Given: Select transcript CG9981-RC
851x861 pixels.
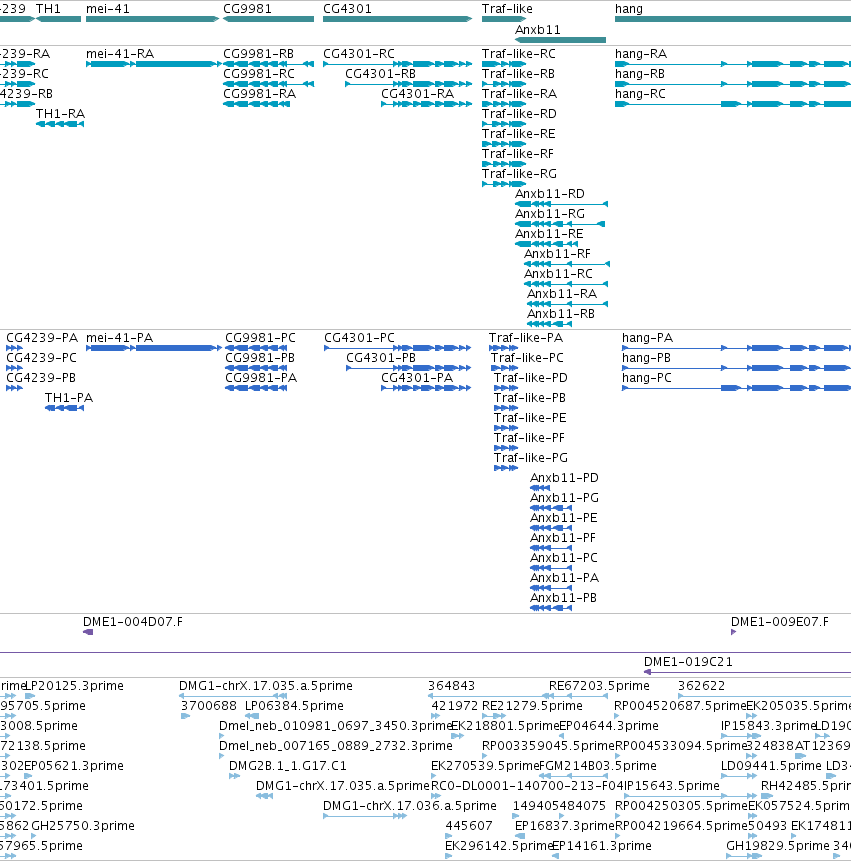Looking at the screenshot, I should 268,84.
